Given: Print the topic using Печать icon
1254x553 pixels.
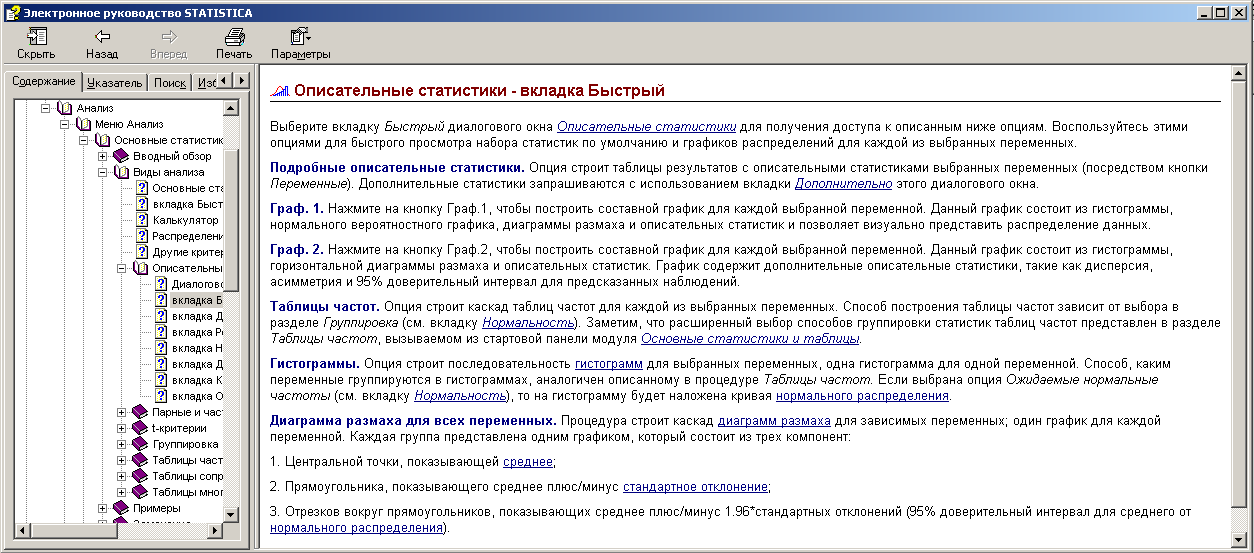Looking at the screenshot, I should (234, 37).
